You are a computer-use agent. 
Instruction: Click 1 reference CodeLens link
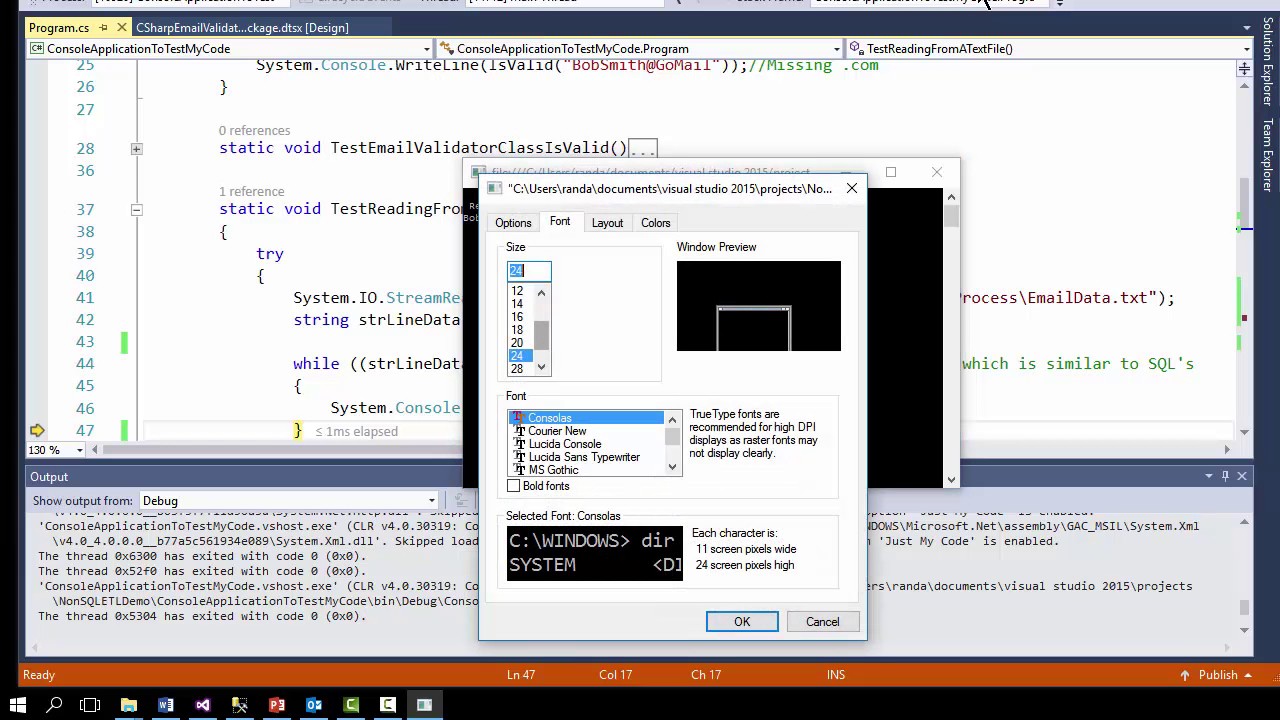pyautogui.click(x=251, y=191)
